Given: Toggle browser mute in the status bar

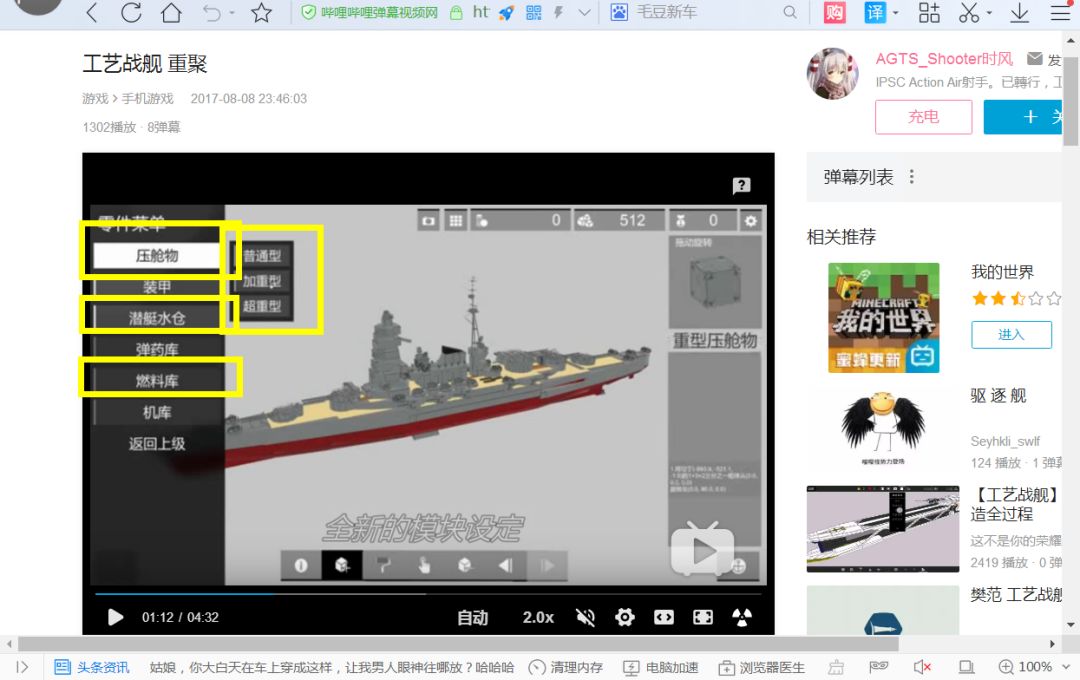Looking at the screenshot, I should point(922,667).
